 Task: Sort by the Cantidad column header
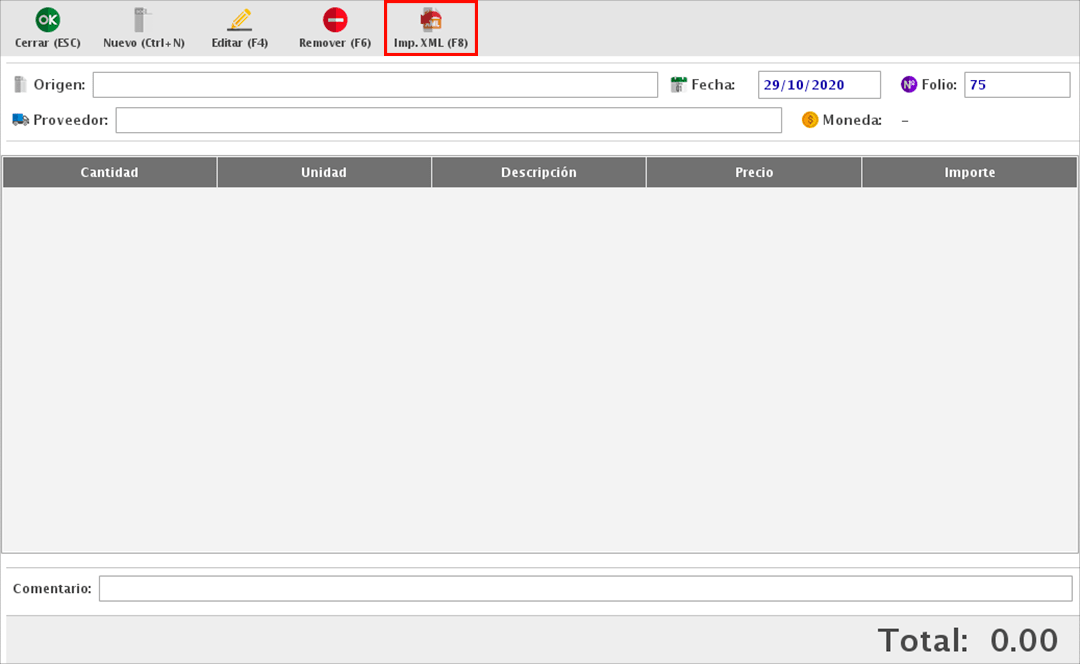coord(109,173)
